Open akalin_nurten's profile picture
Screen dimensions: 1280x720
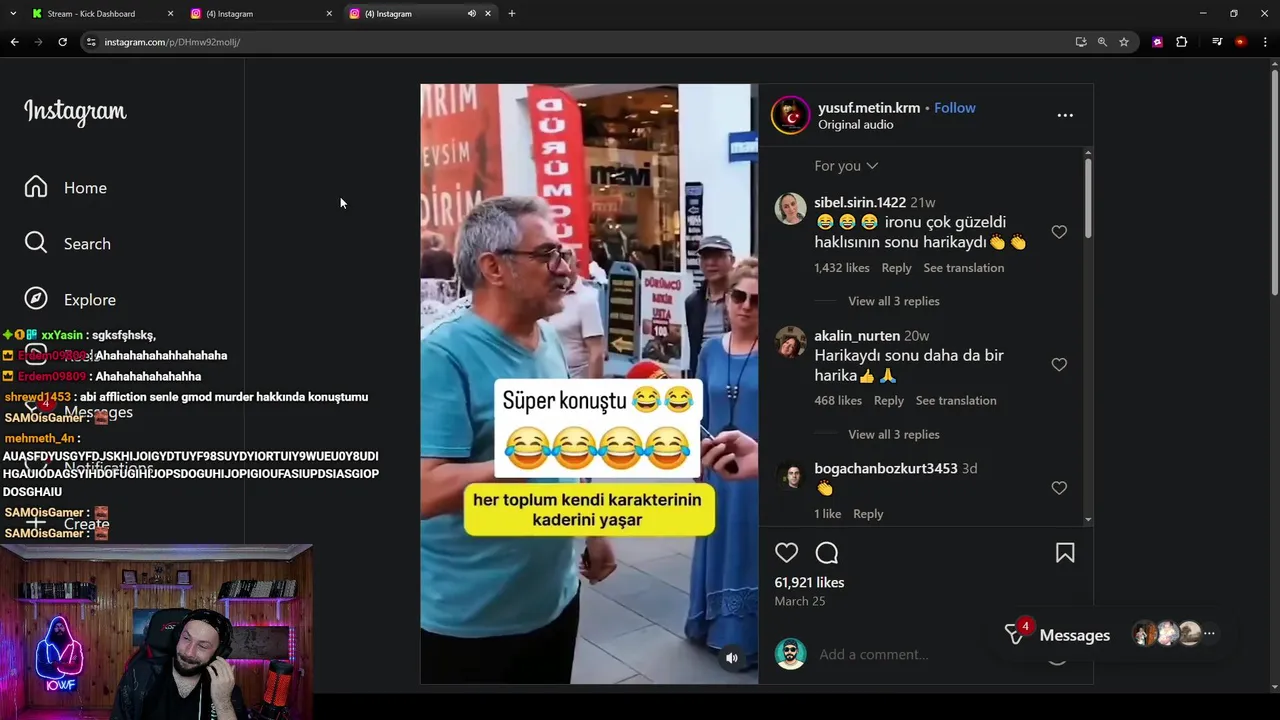tap(790, 342)
